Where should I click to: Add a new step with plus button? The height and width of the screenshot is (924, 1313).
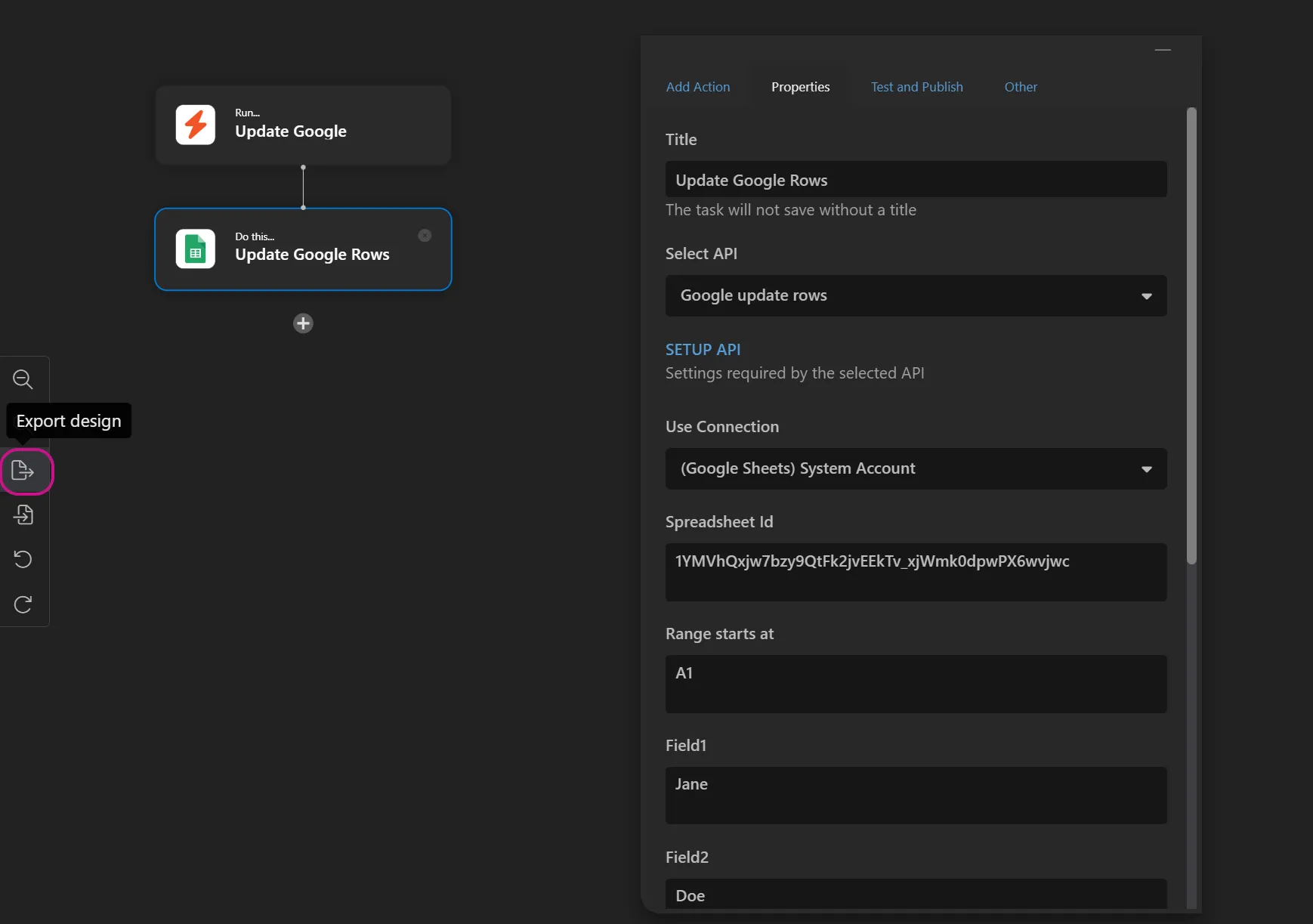(303, 323)
